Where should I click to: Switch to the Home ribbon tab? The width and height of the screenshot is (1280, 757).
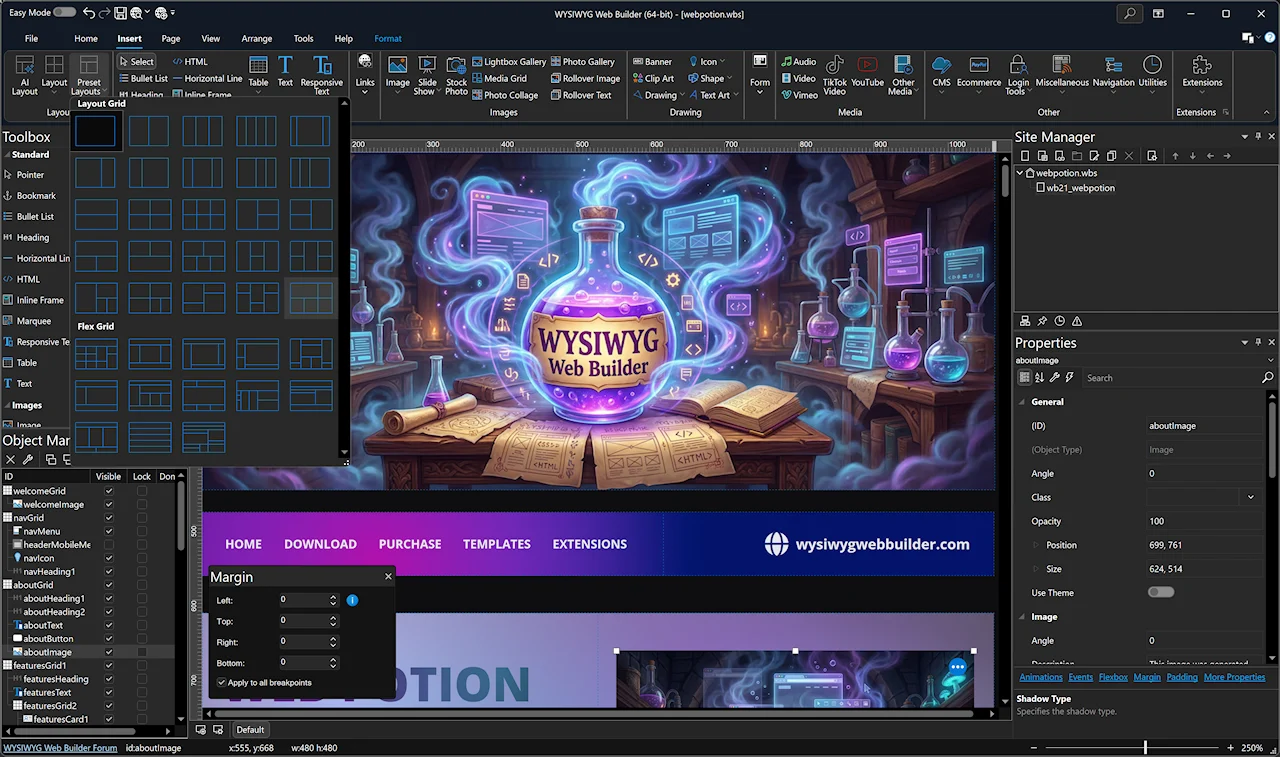86,39
